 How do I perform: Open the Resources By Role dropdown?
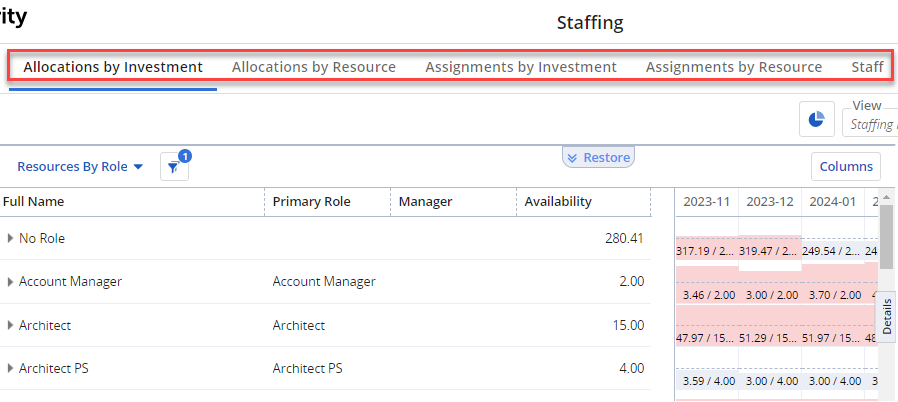coord(80,167)
